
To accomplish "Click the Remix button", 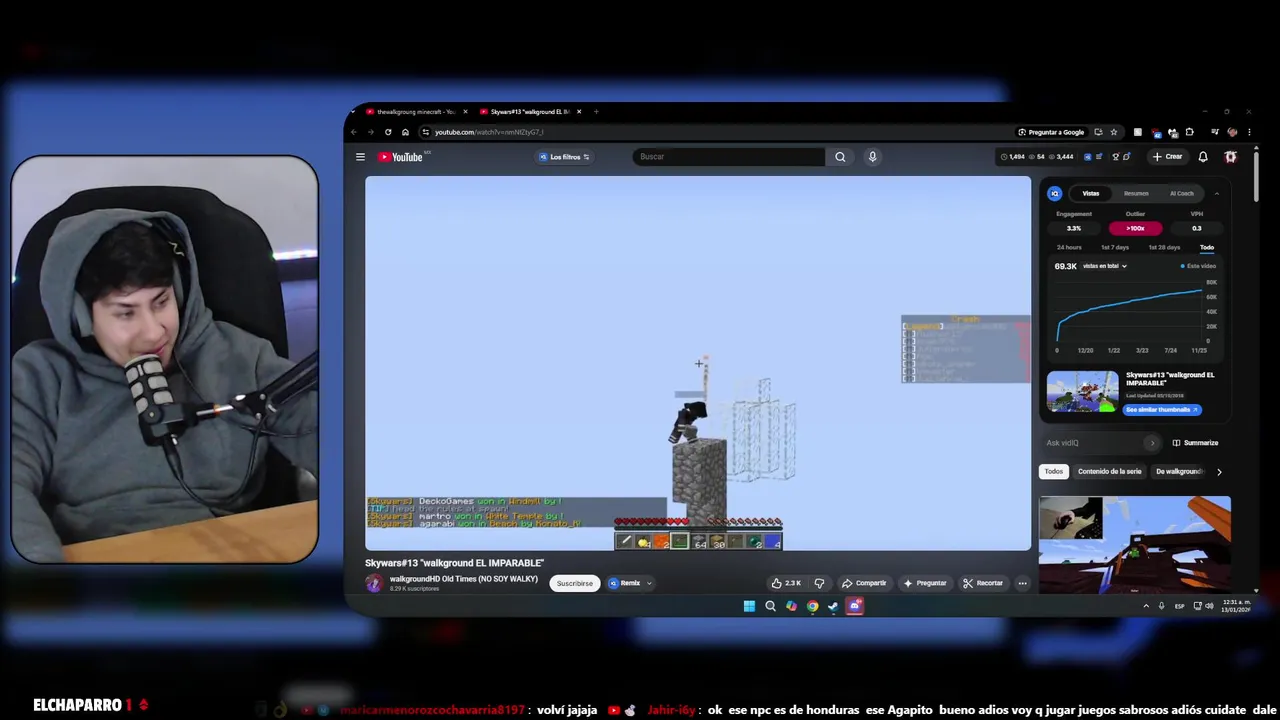I will pos(625,583).
